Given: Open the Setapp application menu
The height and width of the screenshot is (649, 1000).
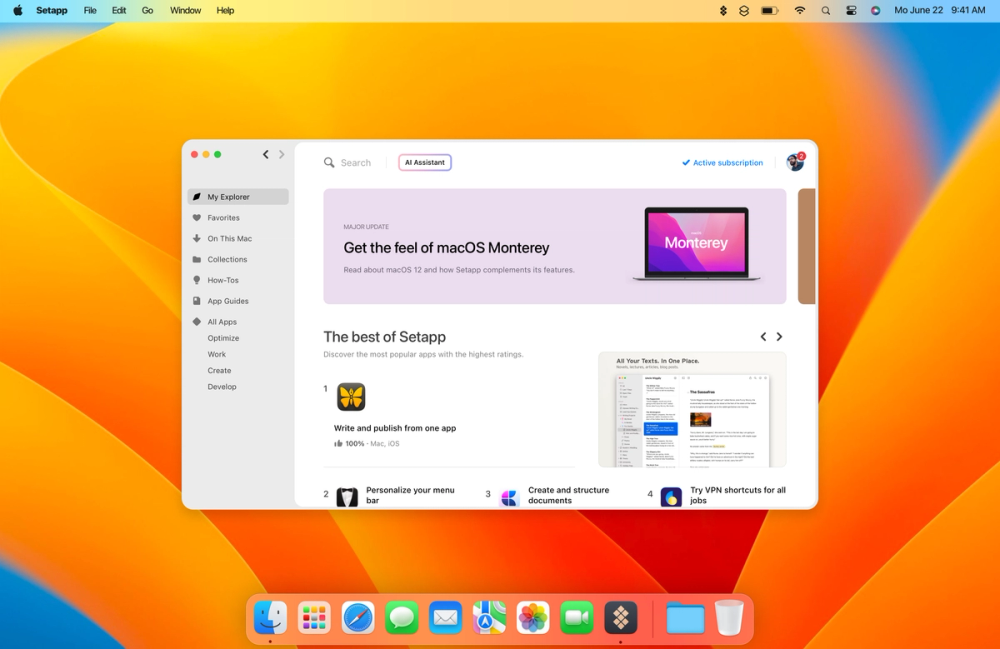Looking at the screenshot, I should pos(52,10).
